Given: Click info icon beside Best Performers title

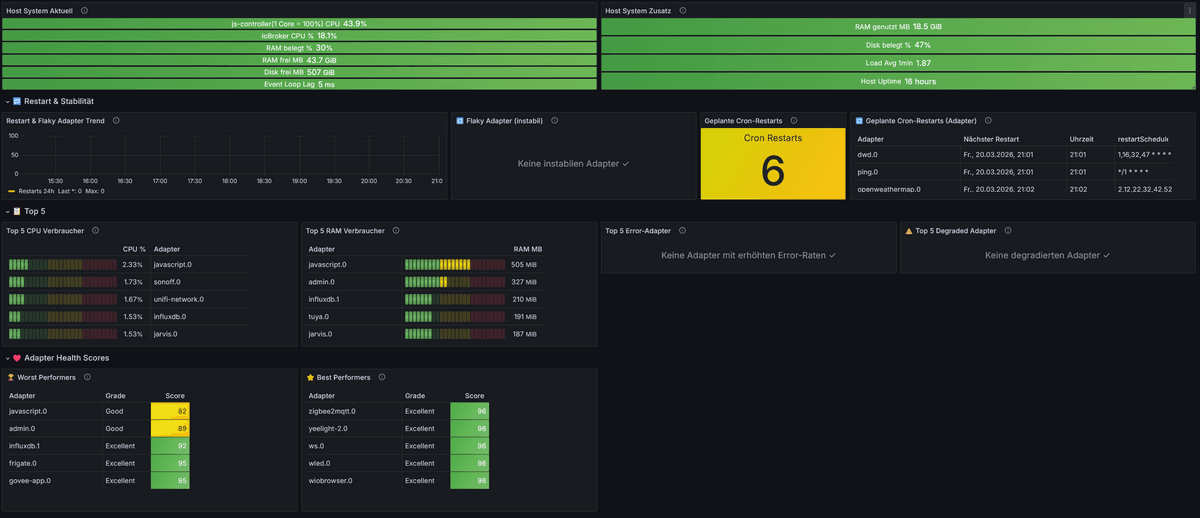Looking at the screenshot, I should click(382, 377).
